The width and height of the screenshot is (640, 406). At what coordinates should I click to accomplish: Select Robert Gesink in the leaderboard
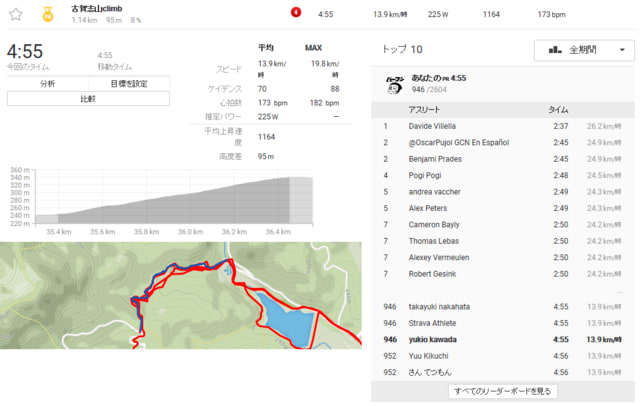coord(432,274)
